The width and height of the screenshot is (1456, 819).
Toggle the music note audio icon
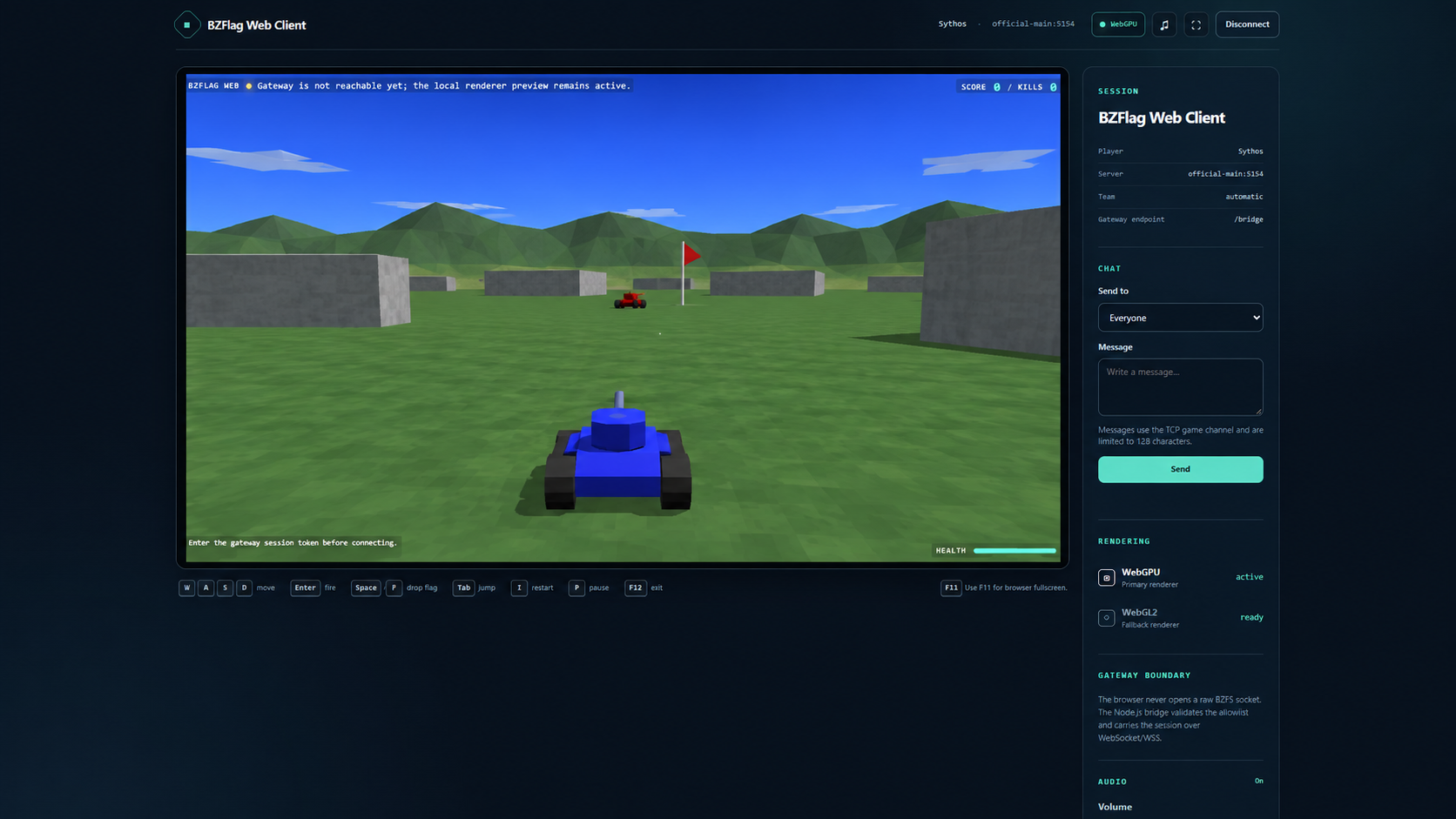coord(1164,24)
